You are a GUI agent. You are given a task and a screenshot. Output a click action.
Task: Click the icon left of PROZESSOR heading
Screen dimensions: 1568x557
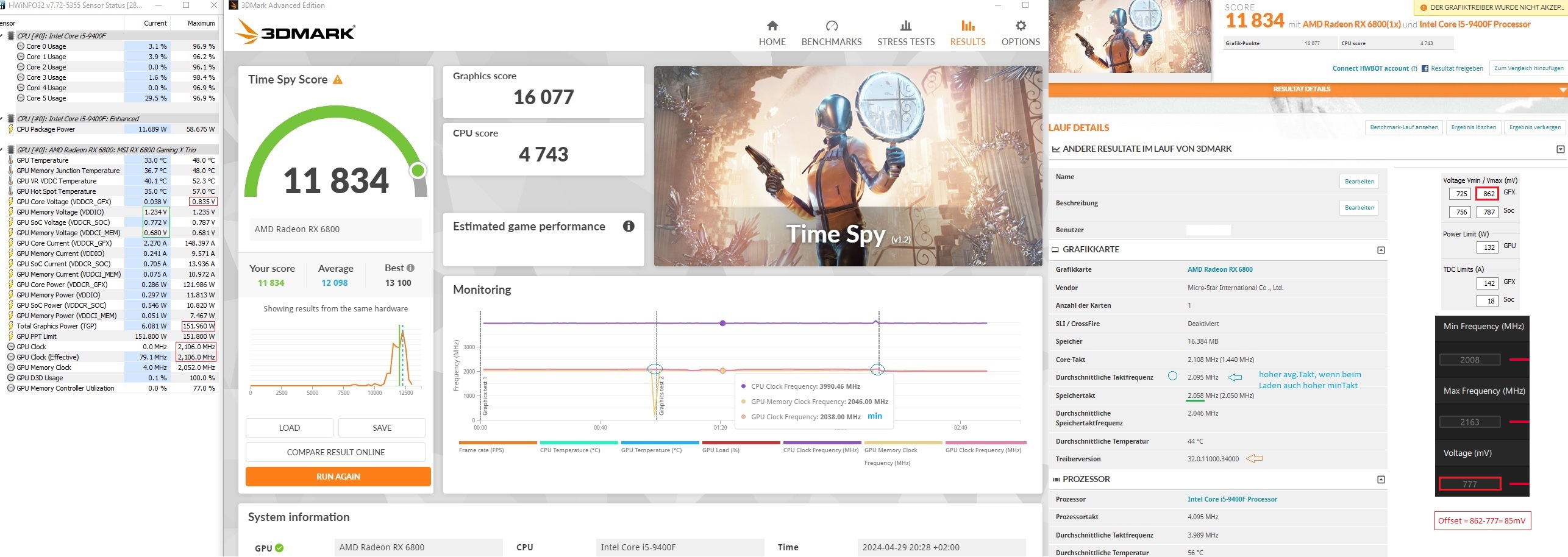[x=1056, y=480]
